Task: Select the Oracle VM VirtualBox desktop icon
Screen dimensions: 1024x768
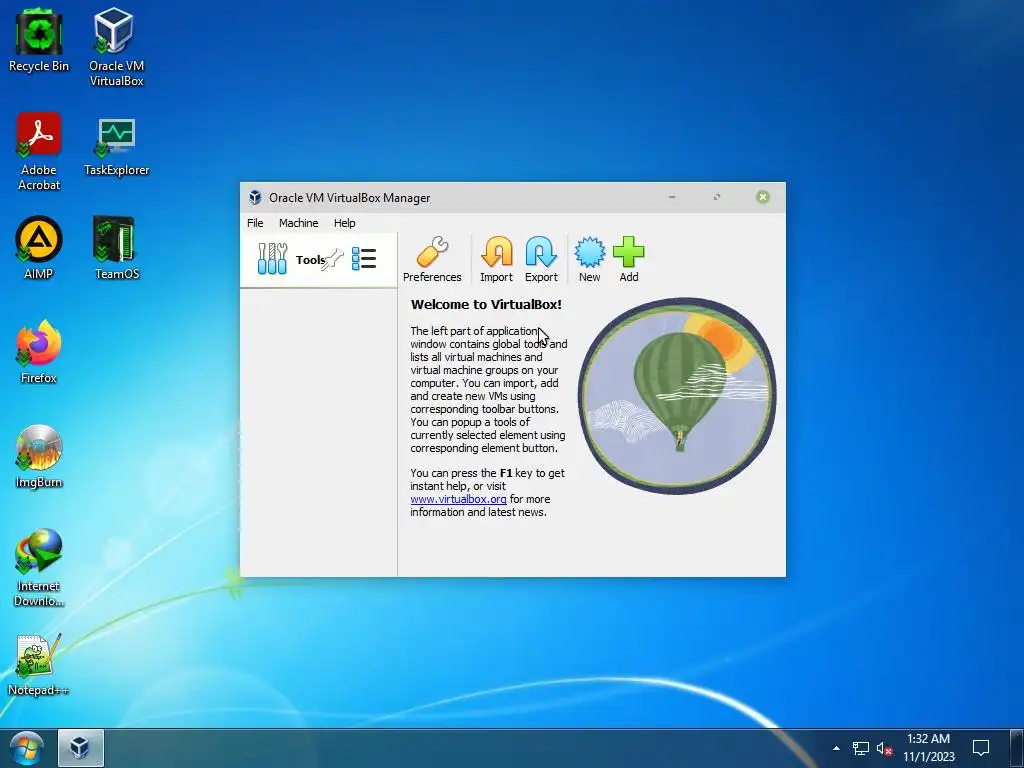Action: point(116,47)
